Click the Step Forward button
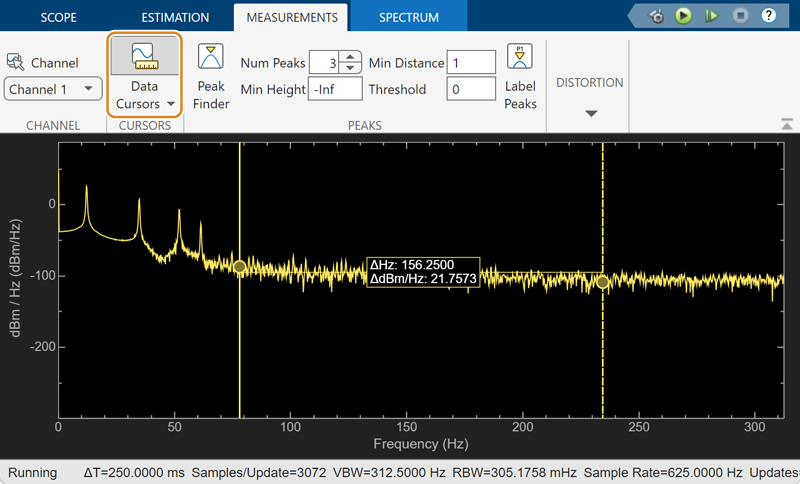 coord(712,16)
